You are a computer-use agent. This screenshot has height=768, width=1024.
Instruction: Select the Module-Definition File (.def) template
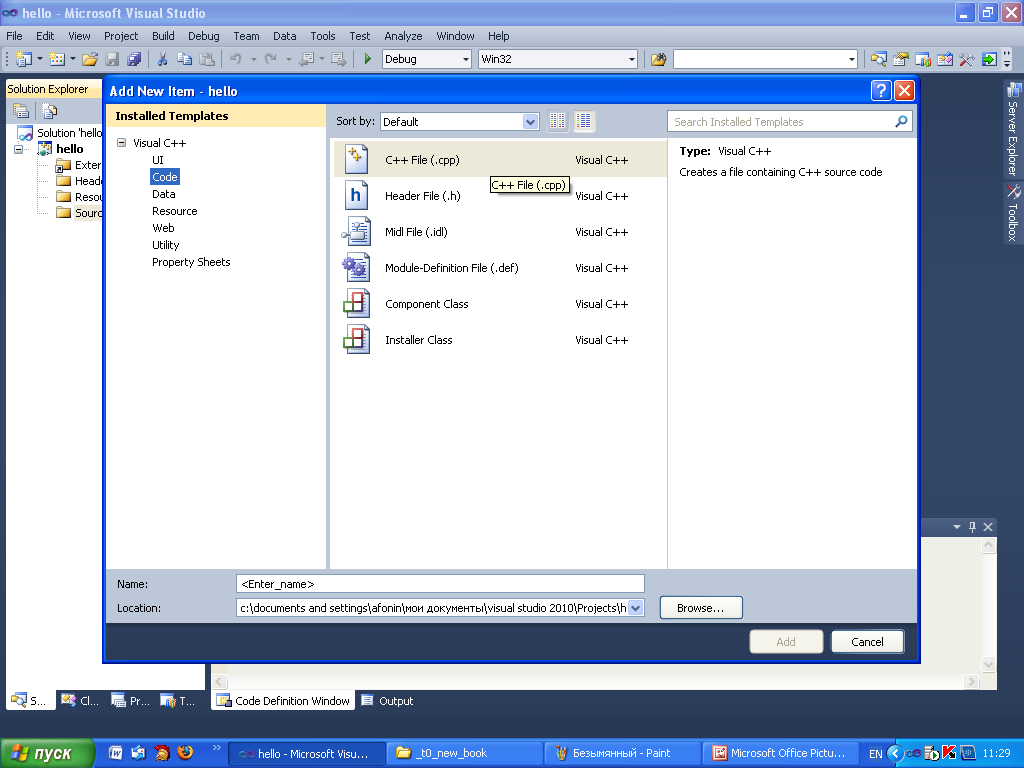pos(500,268)
